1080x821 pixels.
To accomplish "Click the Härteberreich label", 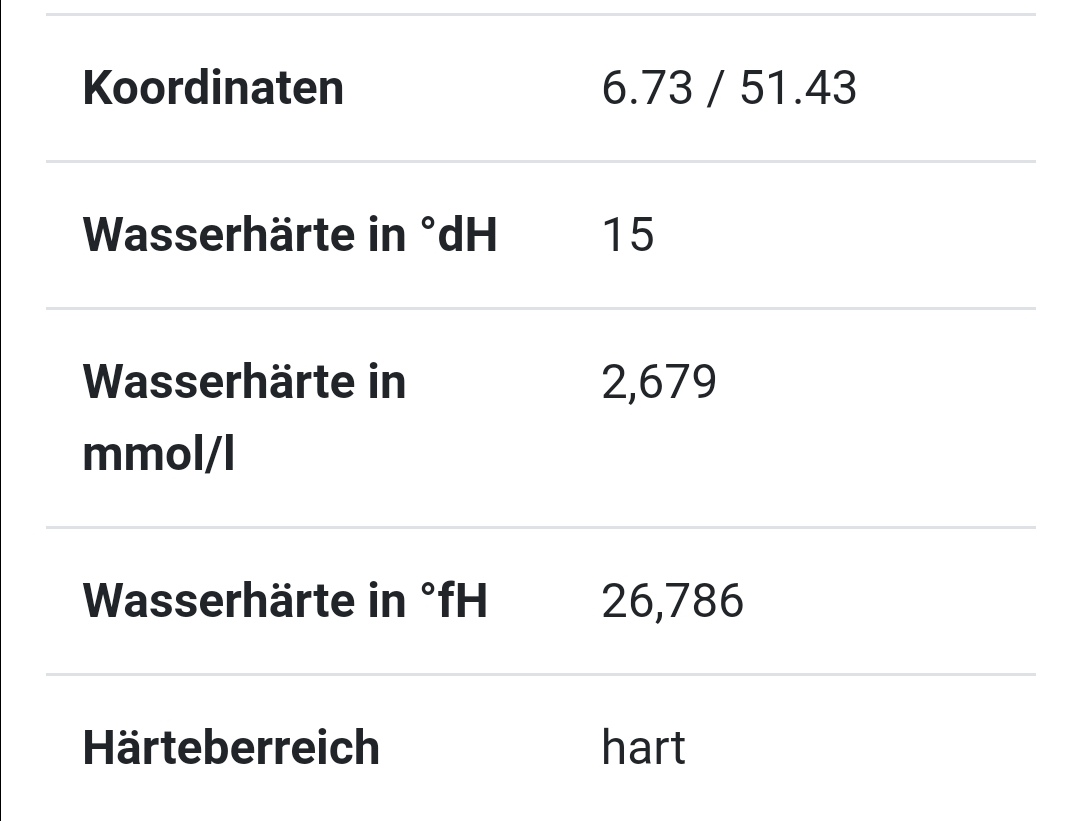I will point(231,747).
